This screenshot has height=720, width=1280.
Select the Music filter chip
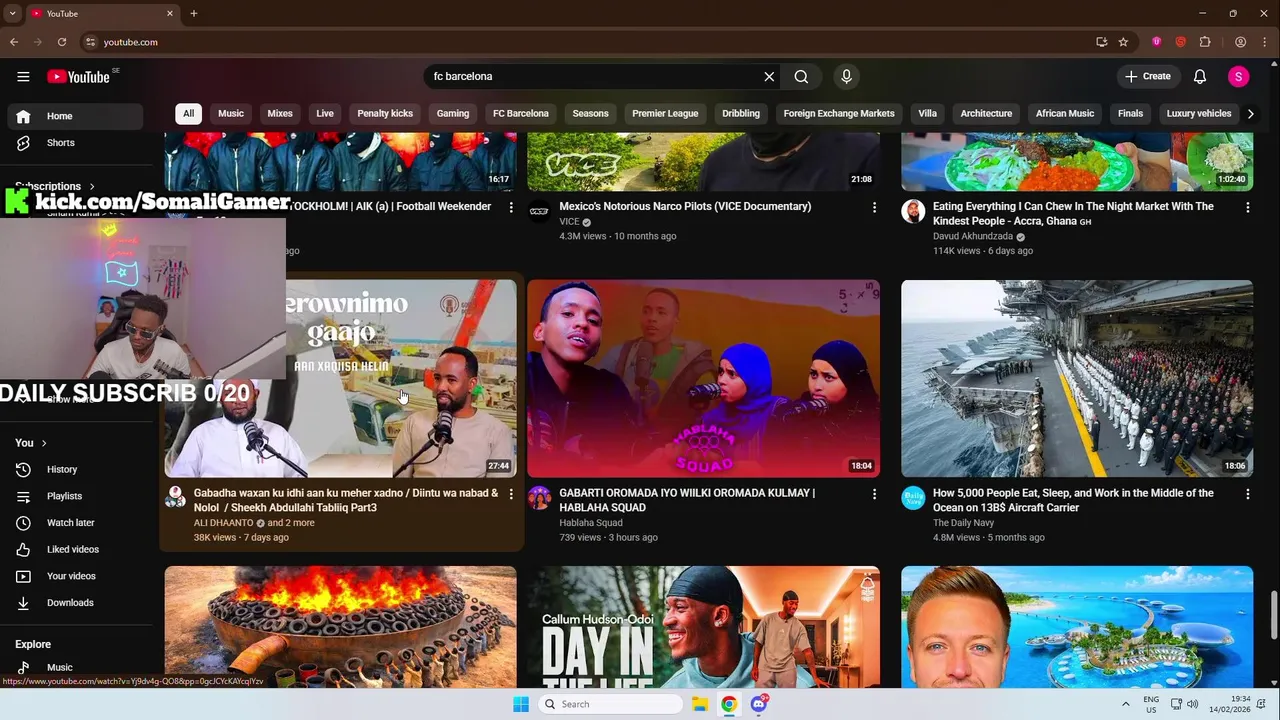(231, 114)
